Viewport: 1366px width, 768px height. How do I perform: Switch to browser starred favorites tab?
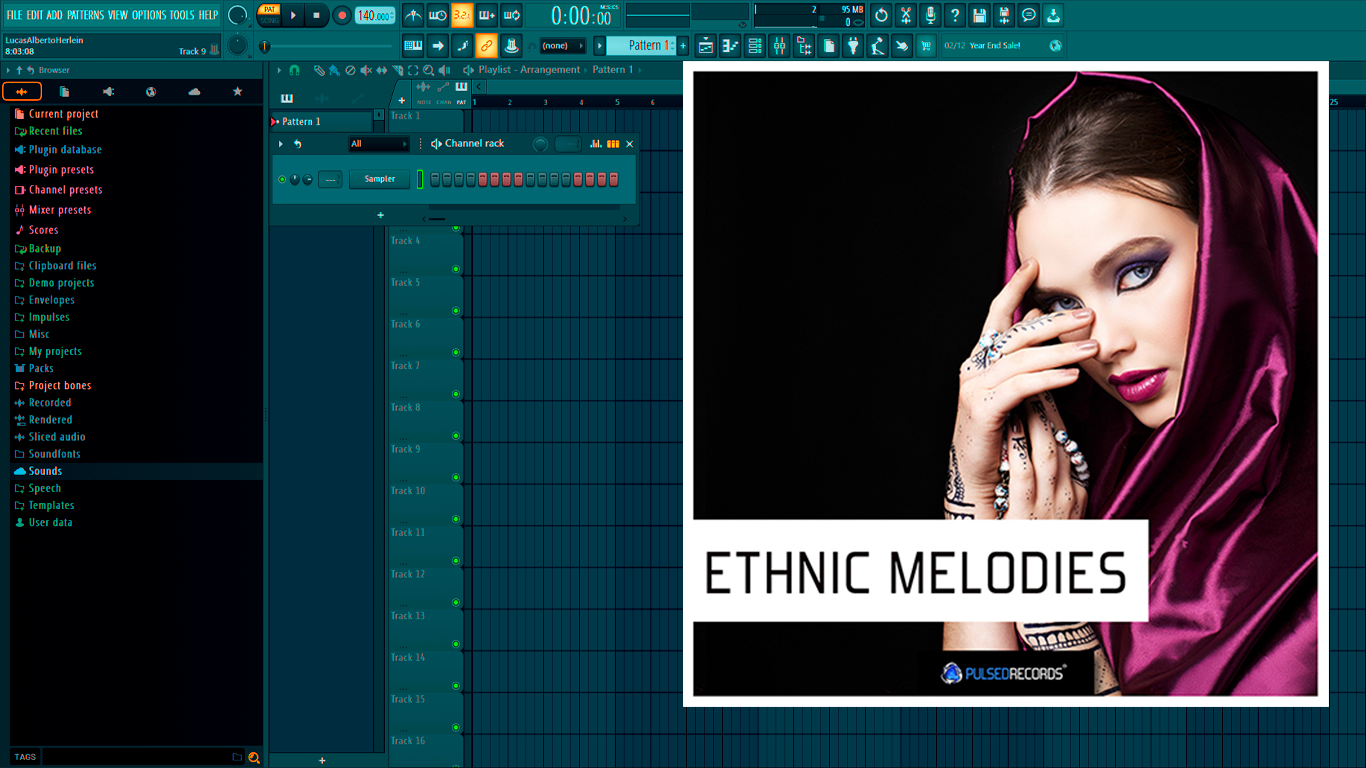coord(237,92)
